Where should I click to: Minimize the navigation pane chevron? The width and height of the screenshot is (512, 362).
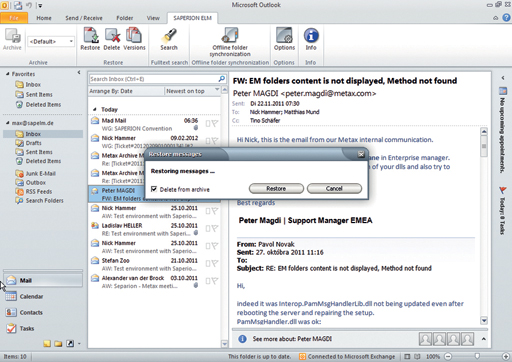click(79, 72)
